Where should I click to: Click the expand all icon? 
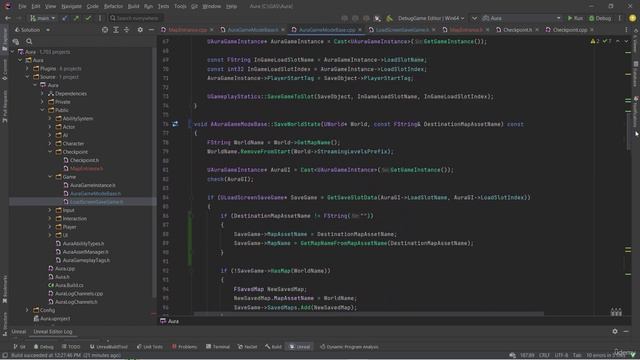[116, 30]
